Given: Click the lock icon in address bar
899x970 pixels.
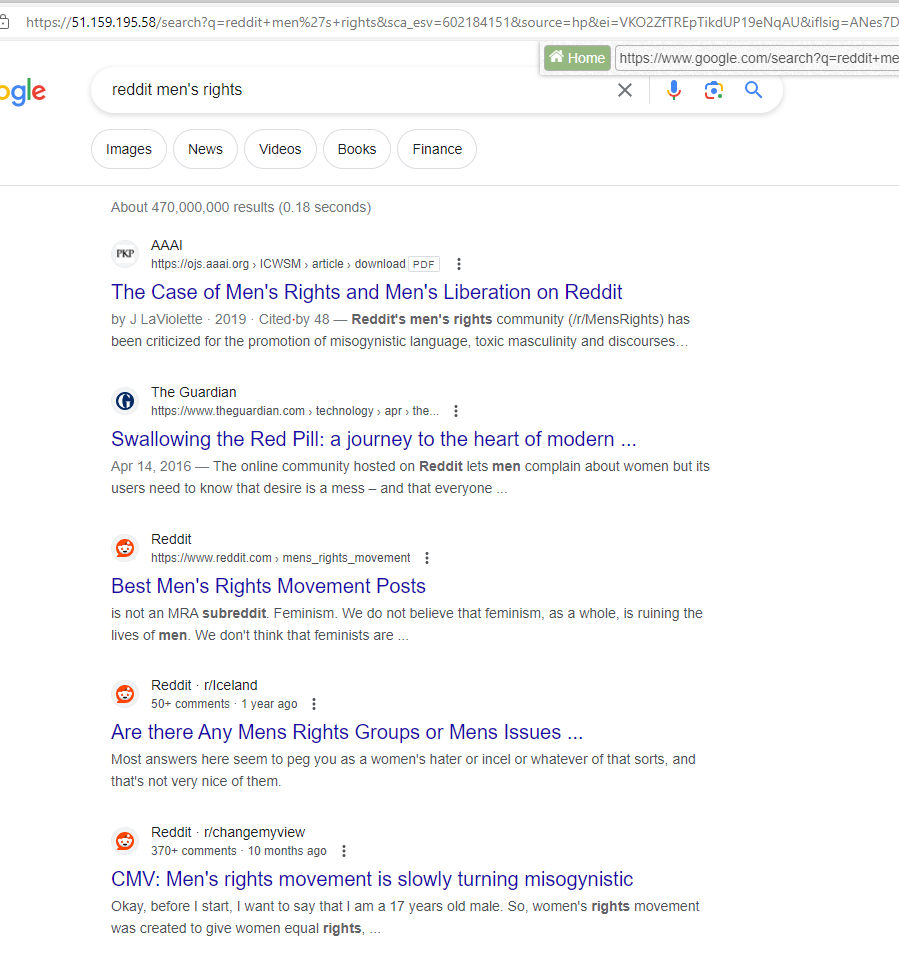Looking at the screenshot, I should (x=4, y=22).
